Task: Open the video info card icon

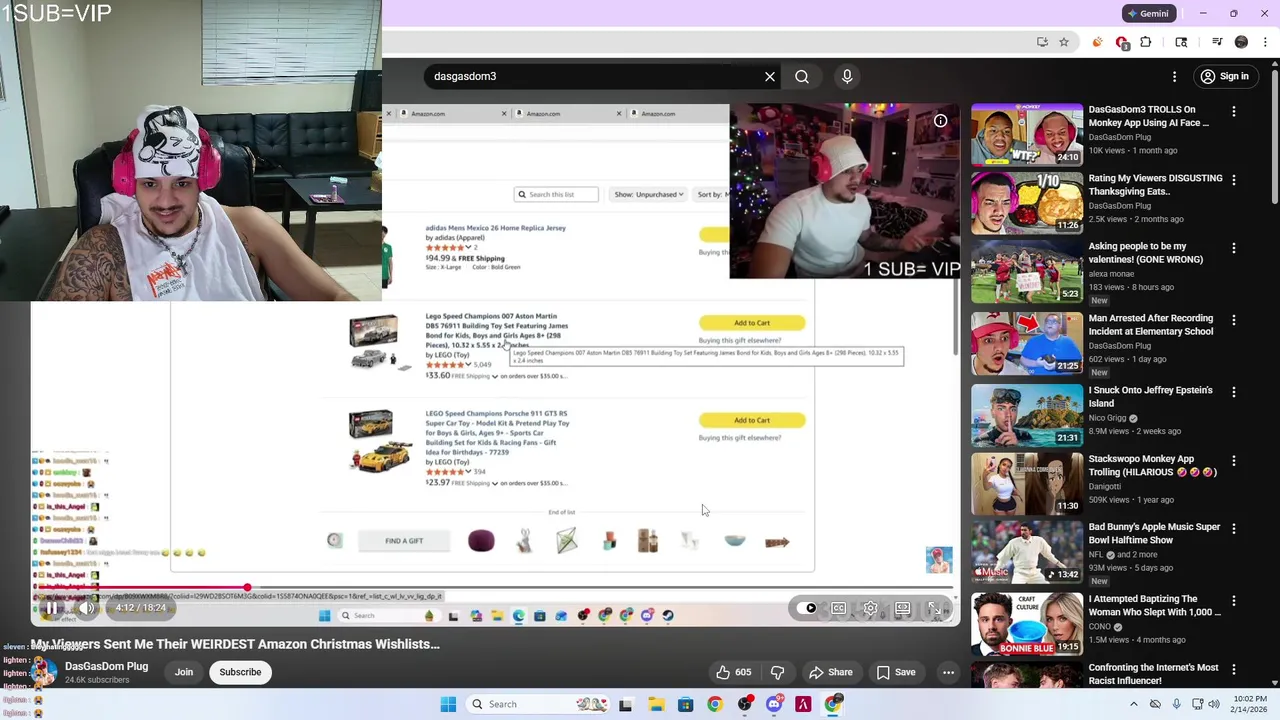Action: [x=940, y=121]
